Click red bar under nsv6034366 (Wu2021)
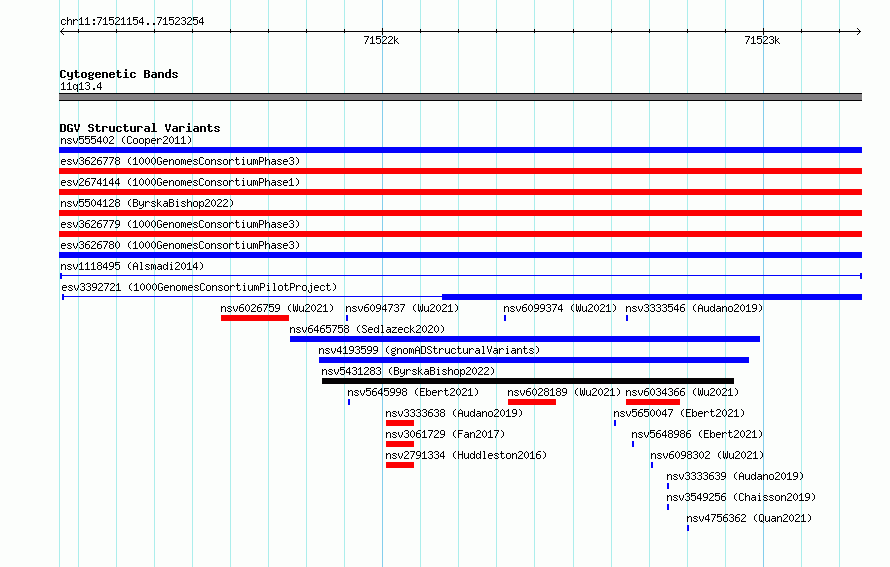This screenshot has height=567, width=890. click(x=653, y=402)
